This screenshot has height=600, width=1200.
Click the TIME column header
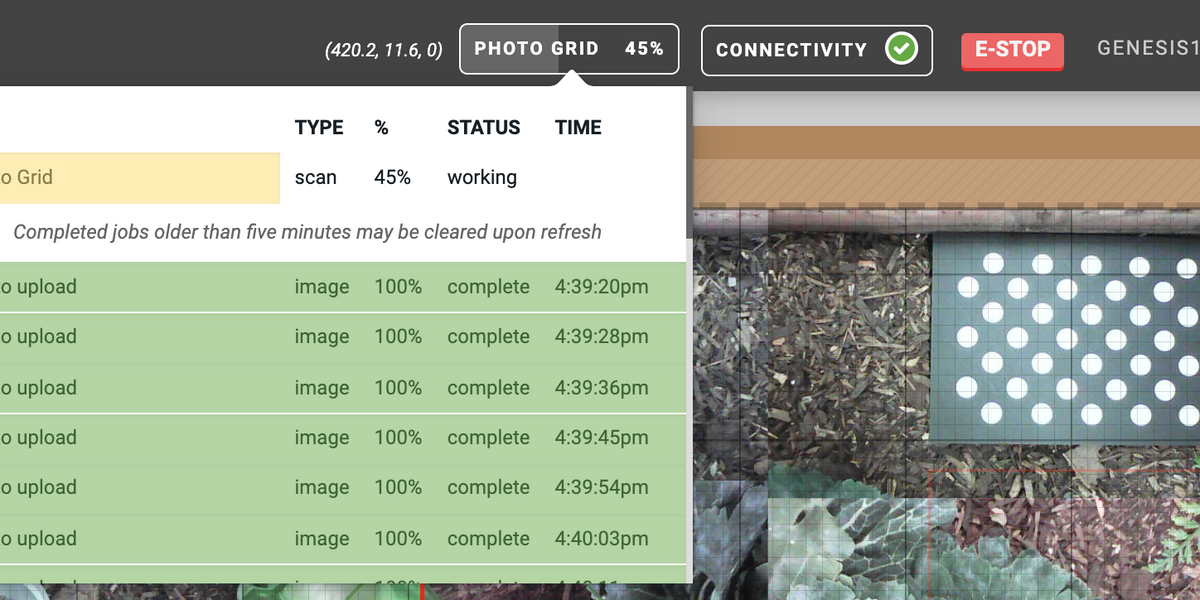(578, 128)
